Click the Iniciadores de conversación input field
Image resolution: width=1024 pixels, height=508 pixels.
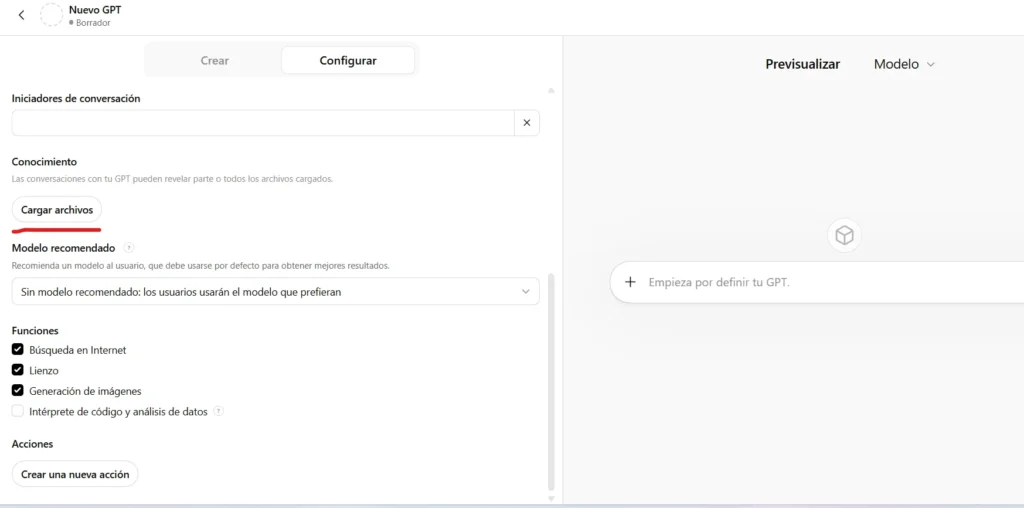point(262,123)
